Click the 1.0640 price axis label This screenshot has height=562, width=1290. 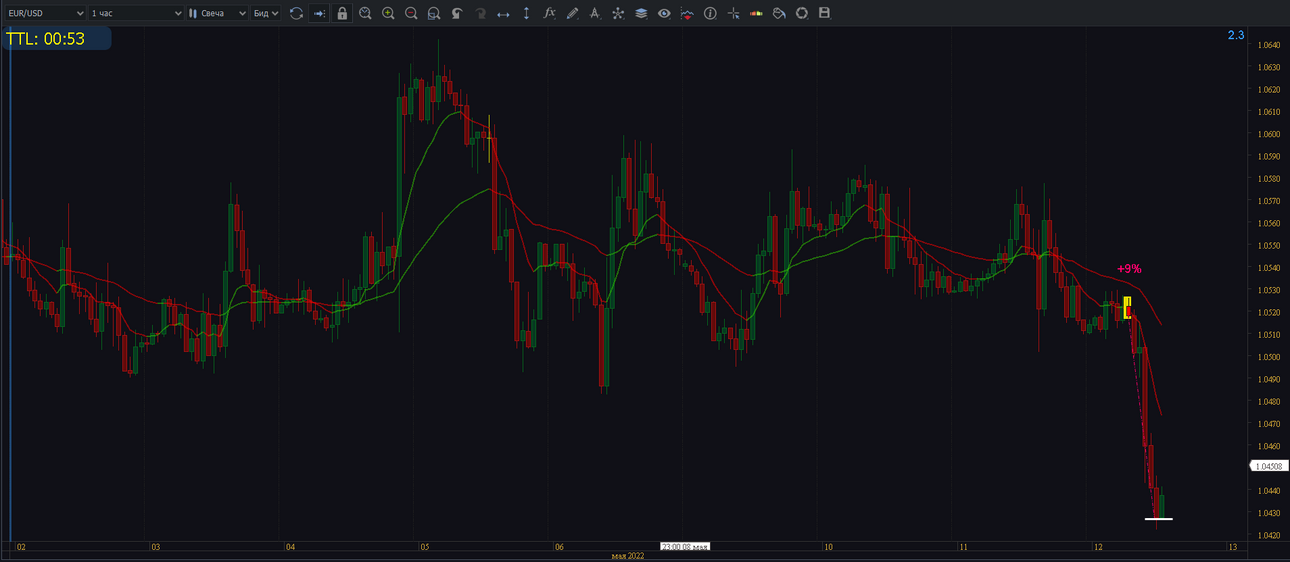pyautogui.click(x=1270, y=45)
